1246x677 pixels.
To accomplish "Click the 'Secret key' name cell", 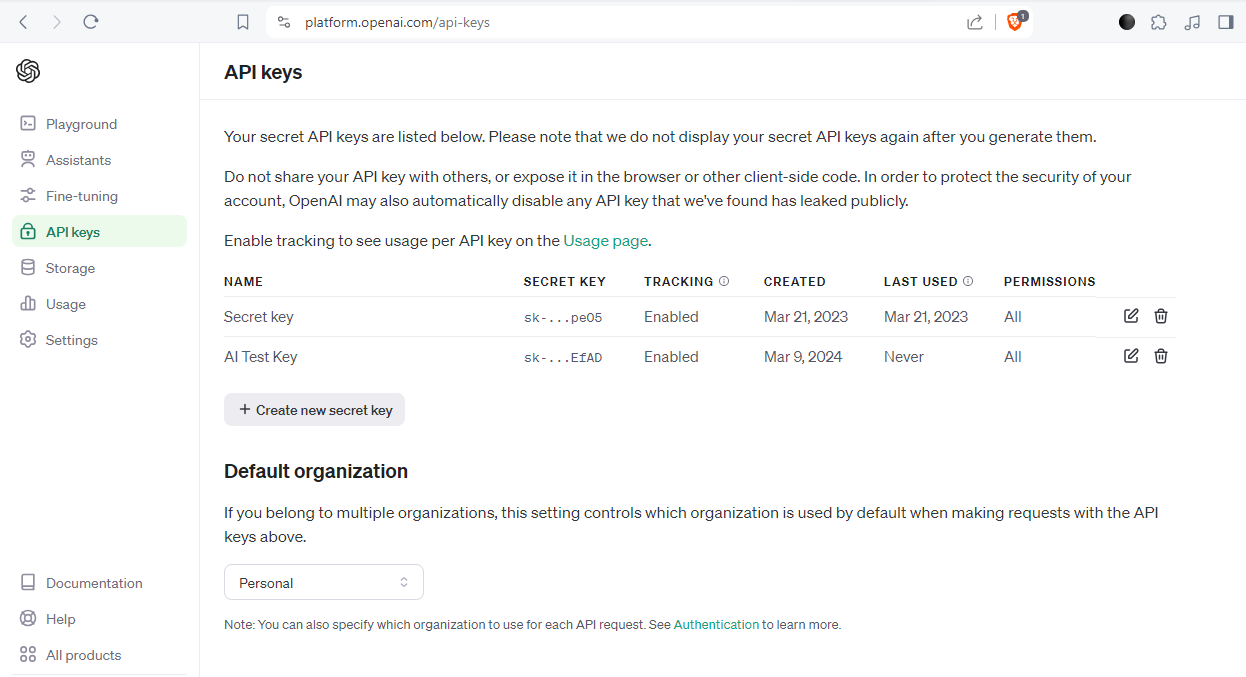I will coord(259,316).
